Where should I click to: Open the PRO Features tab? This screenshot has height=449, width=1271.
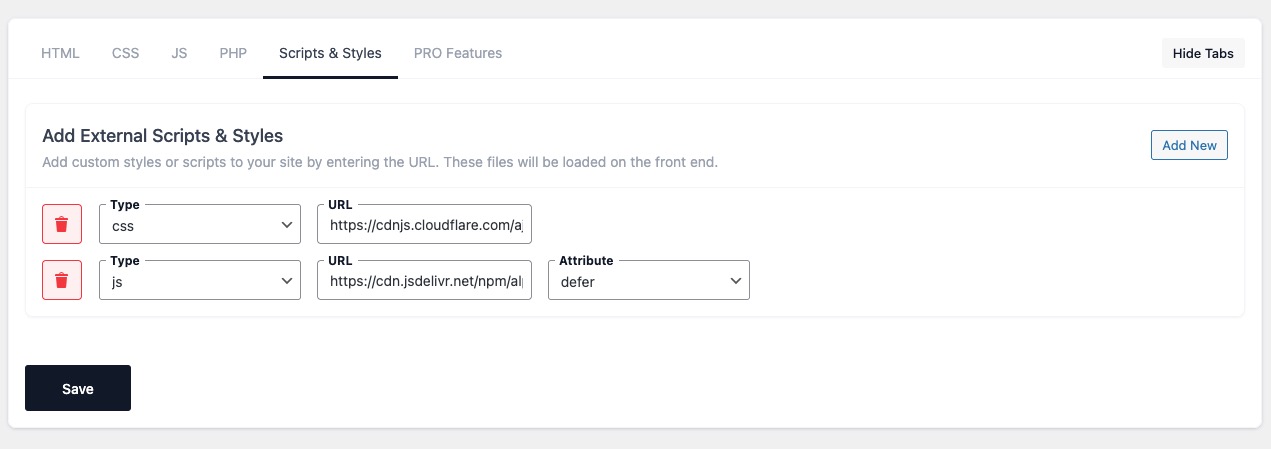[x=458, y=53]
